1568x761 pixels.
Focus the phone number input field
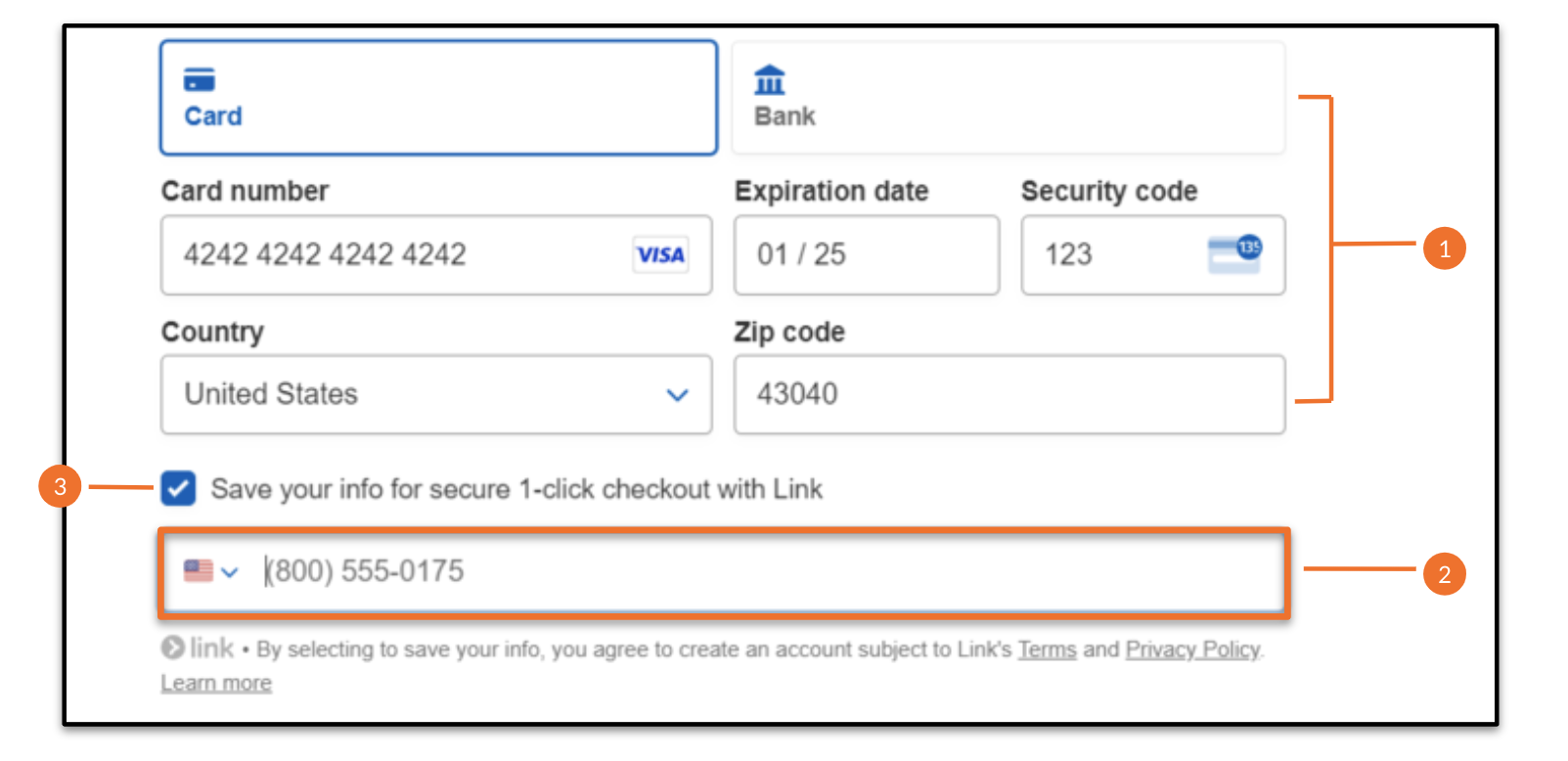[x=763, y=572]
